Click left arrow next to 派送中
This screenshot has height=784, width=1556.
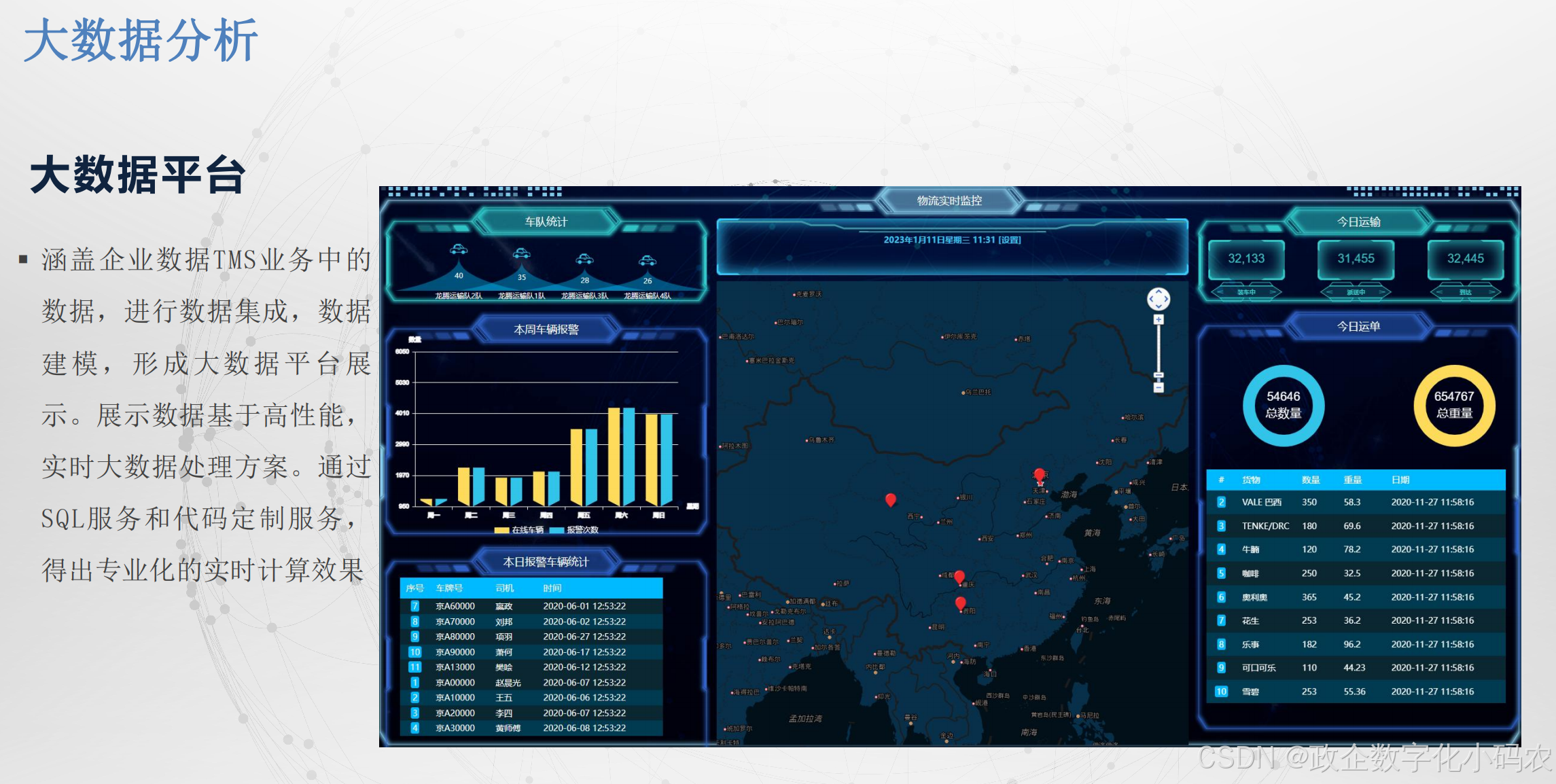click(1330, 292)
